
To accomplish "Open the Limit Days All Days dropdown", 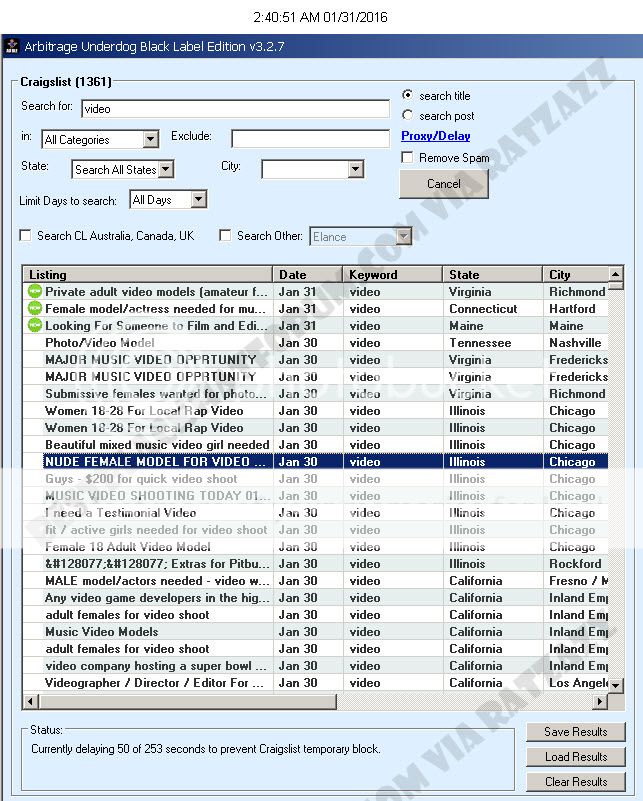I will point(199,199).
